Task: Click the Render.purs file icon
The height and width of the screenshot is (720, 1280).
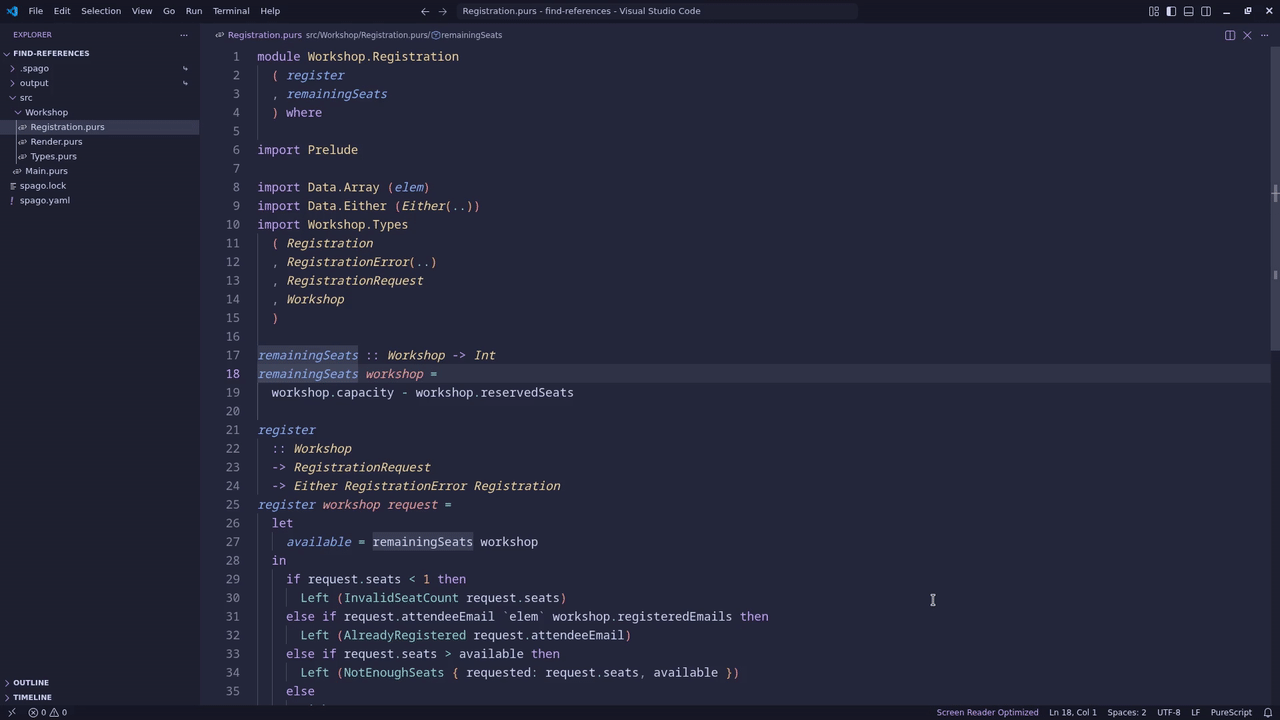Action: tap(22, 142)
